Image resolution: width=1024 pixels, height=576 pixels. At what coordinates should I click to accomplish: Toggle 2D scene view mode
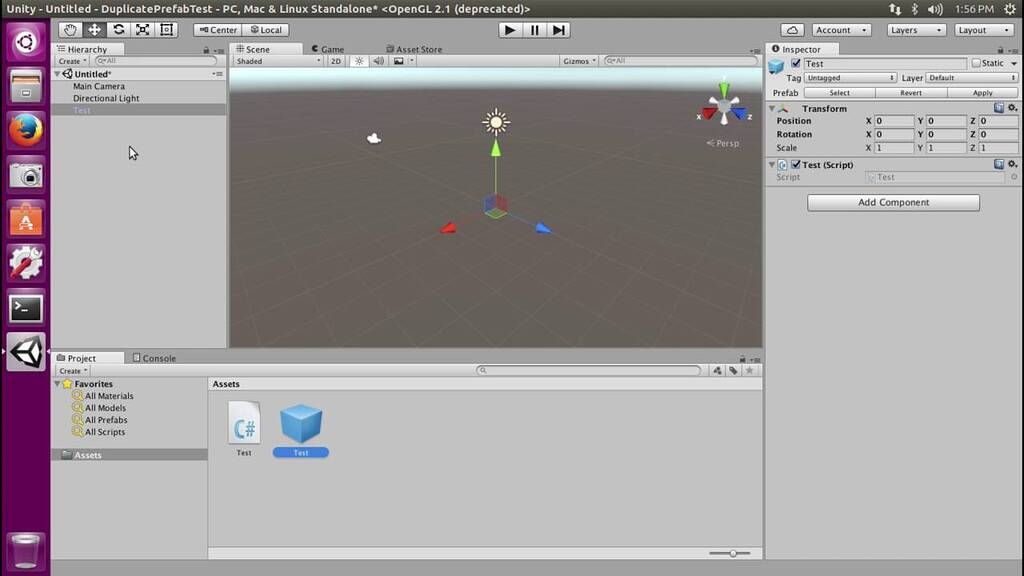coord(336,61)
